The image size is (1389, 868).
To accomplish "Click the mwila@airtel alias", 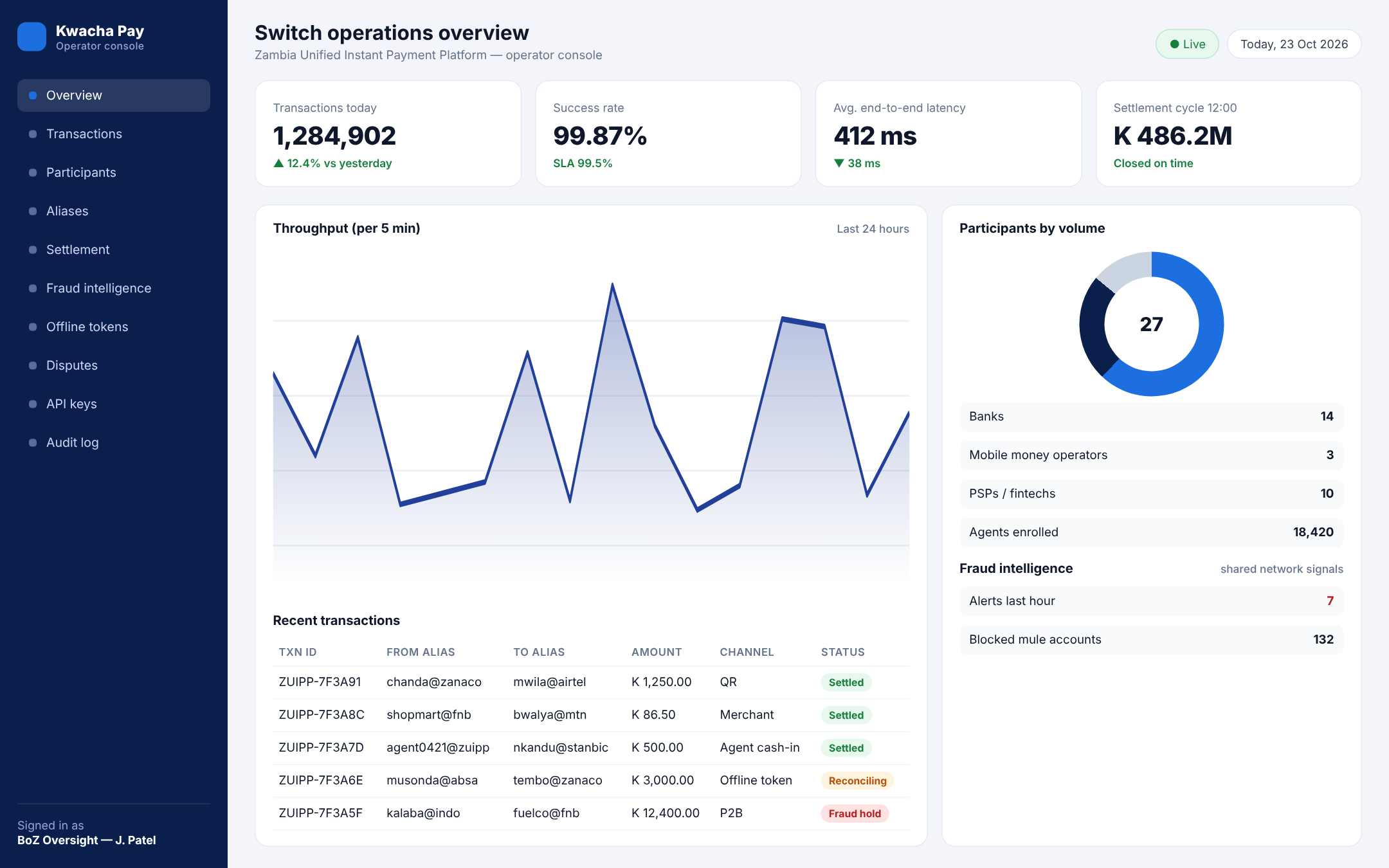I will (x=550, y=682).
